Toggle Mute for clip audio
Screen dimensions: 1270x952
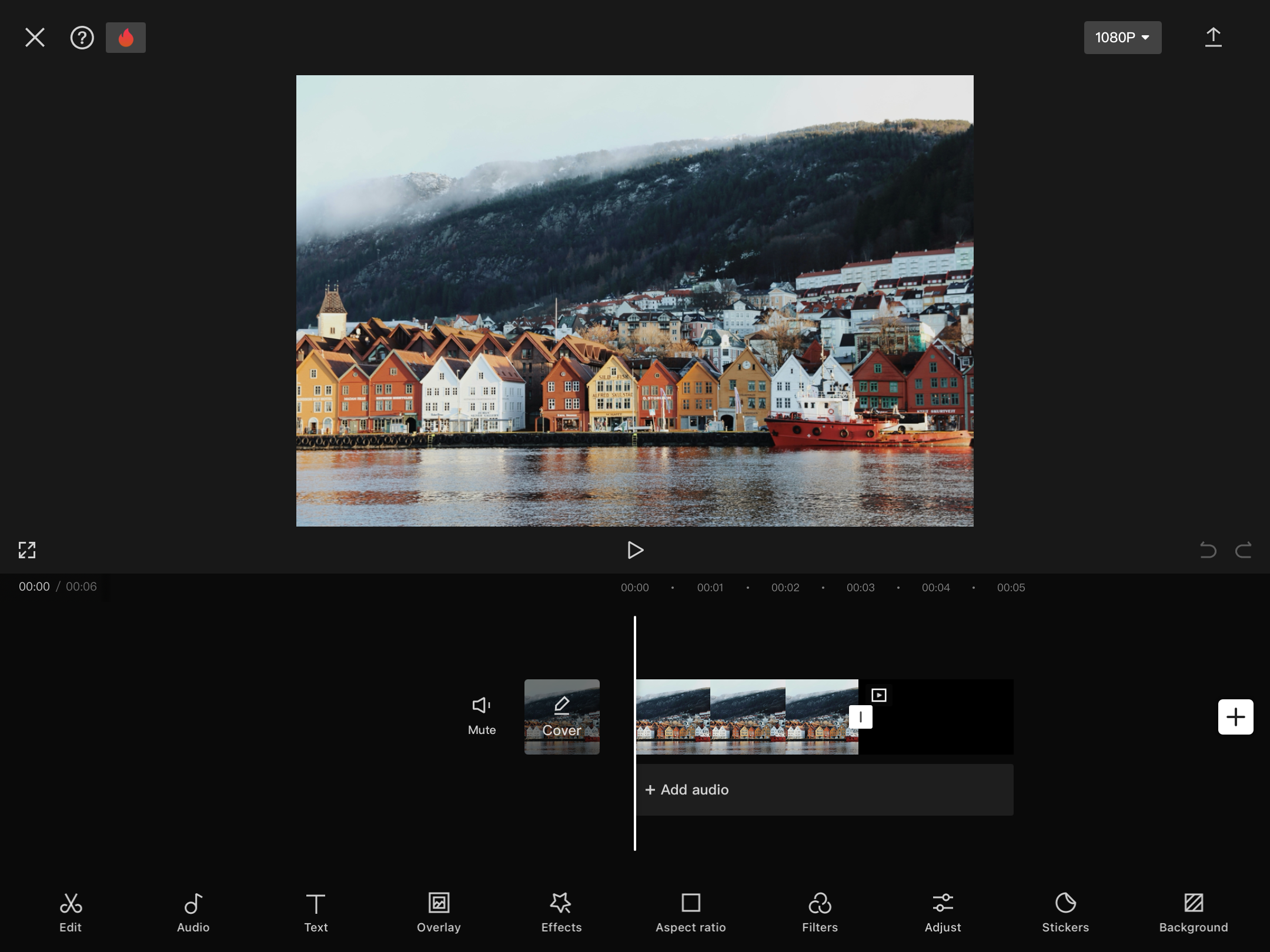click(482, 715)
